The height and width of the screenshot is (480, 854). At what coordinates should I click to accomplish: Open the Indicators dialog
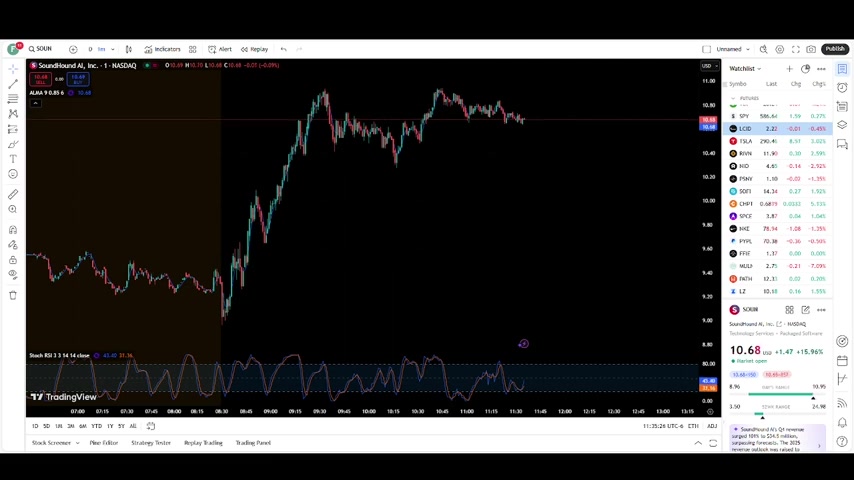pos(162,49)
